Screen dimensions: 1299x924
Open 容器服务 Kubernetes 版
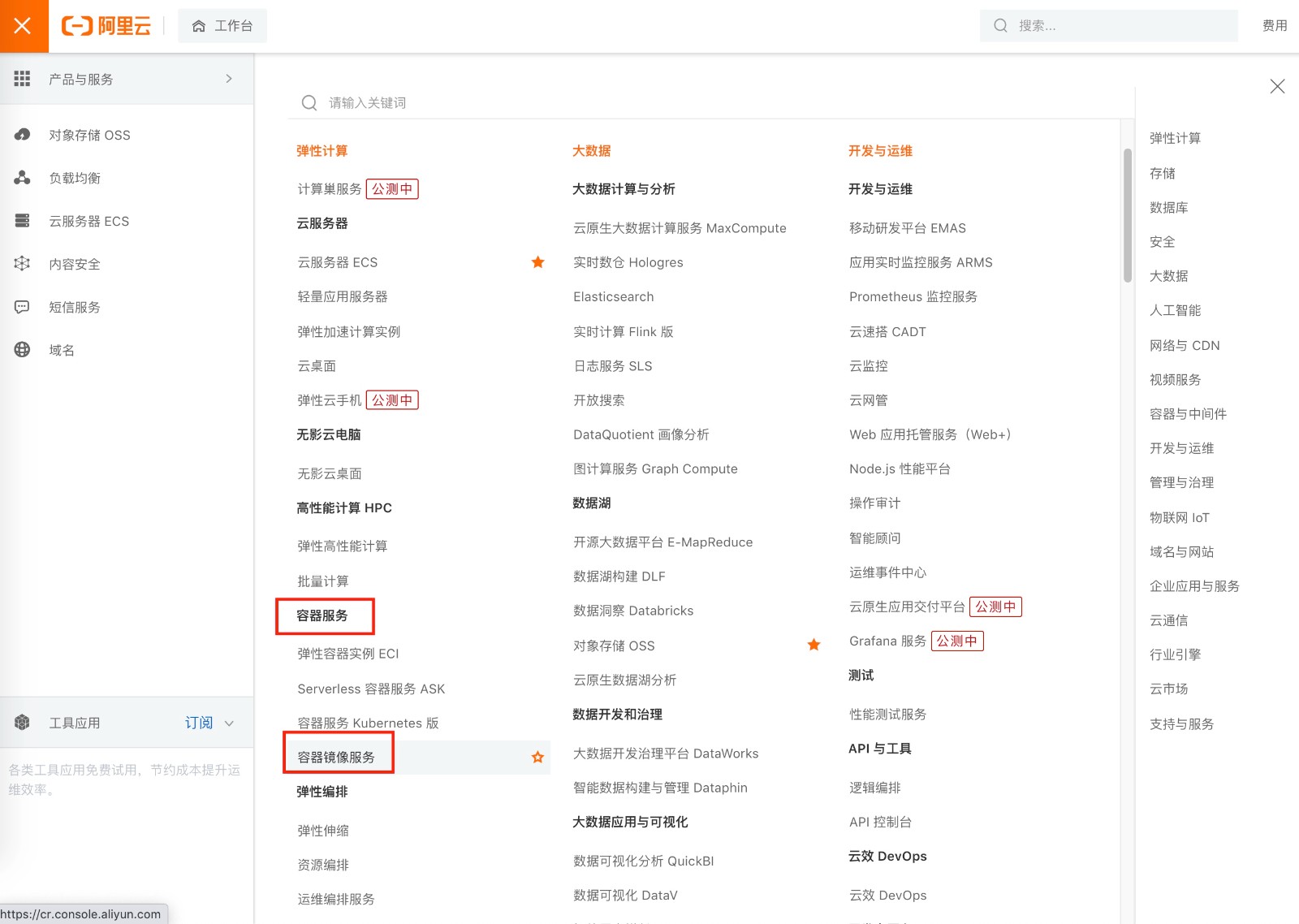pos(368,723)
